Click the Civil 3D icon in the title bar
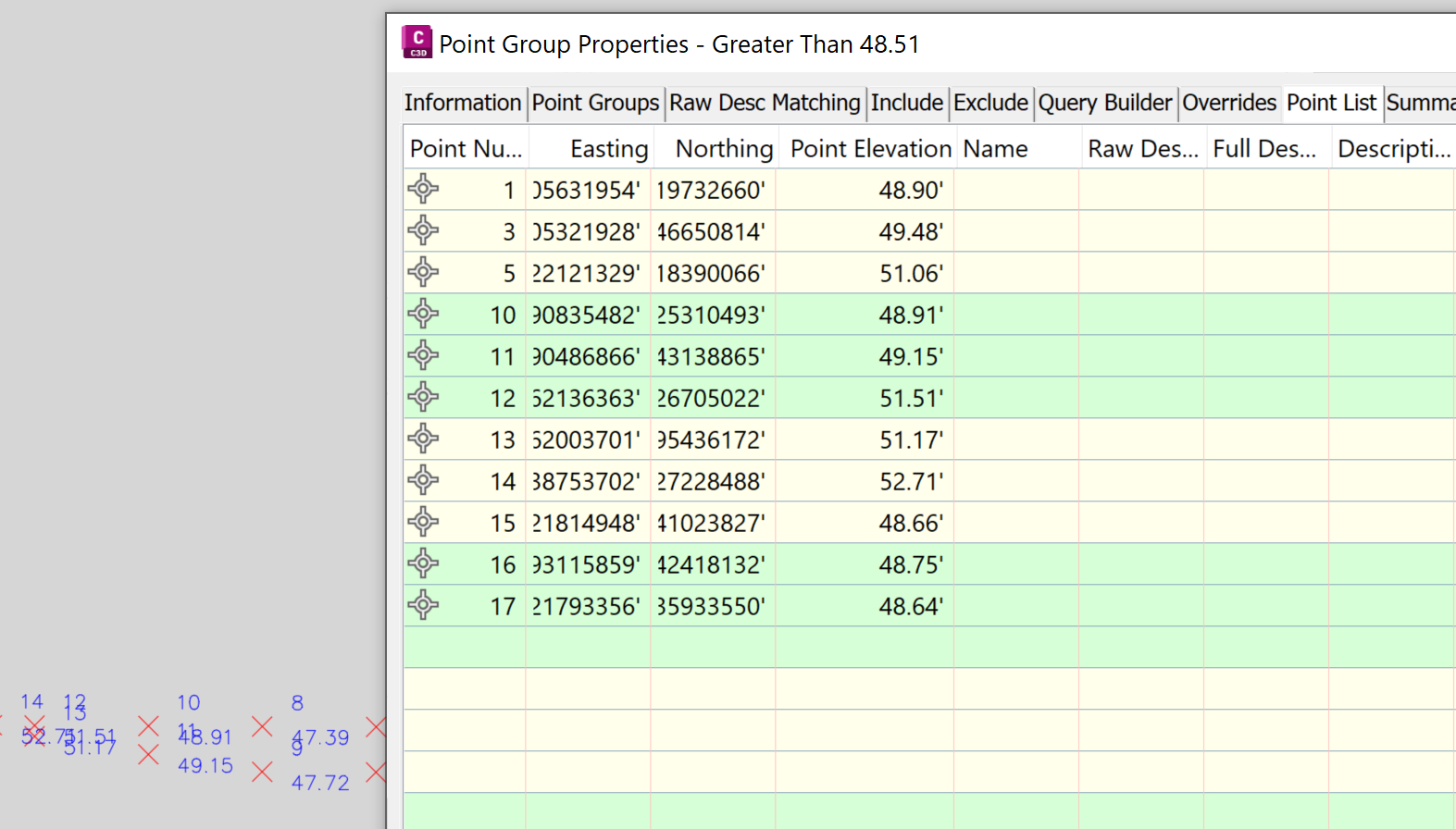Image resolution: width=1456 pixels, height=829 pixels. pos(417,43)
